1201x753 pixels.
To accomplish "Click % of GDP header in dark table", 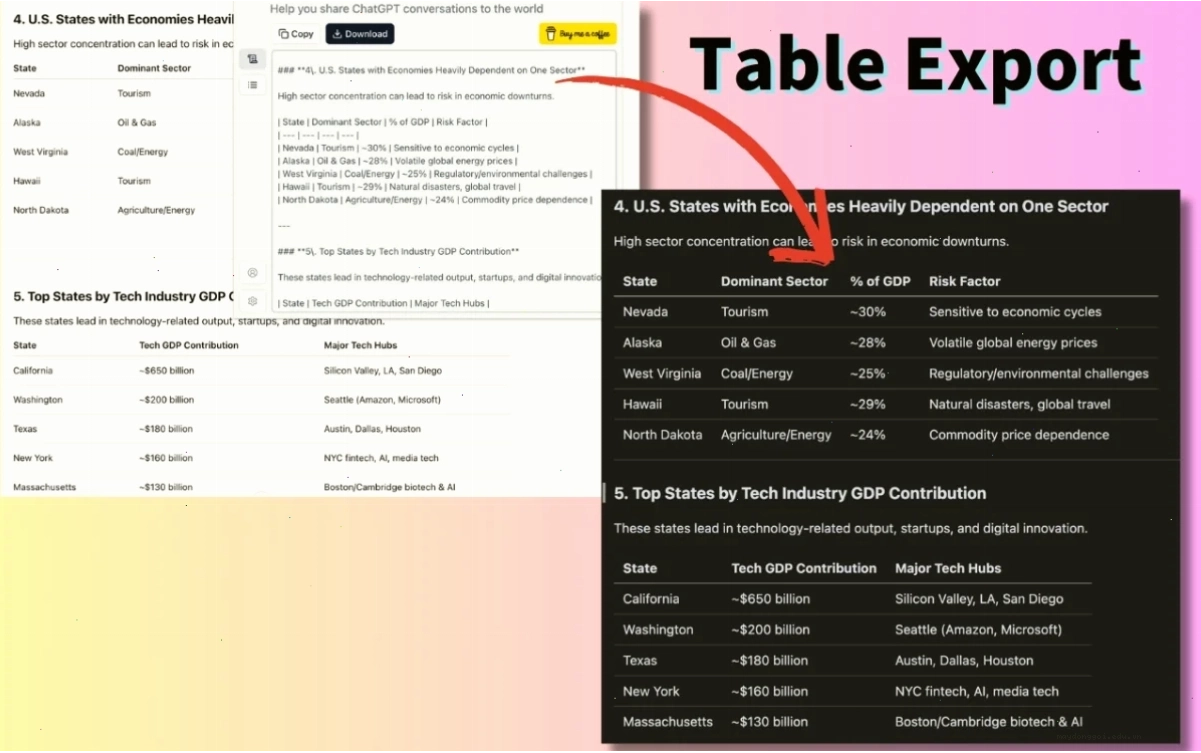I will point(880,281).
